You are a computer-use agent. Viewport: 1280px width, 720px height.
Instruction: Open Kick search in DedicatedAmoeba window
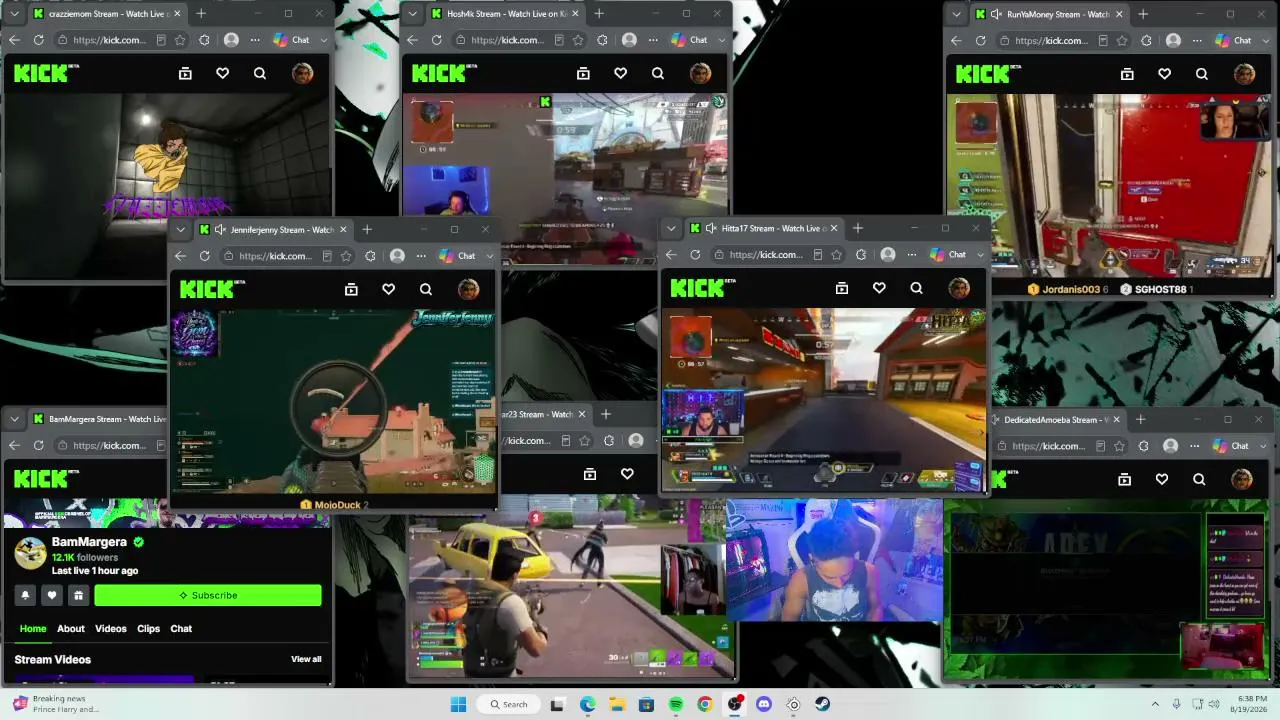[x=1199, y=480]
